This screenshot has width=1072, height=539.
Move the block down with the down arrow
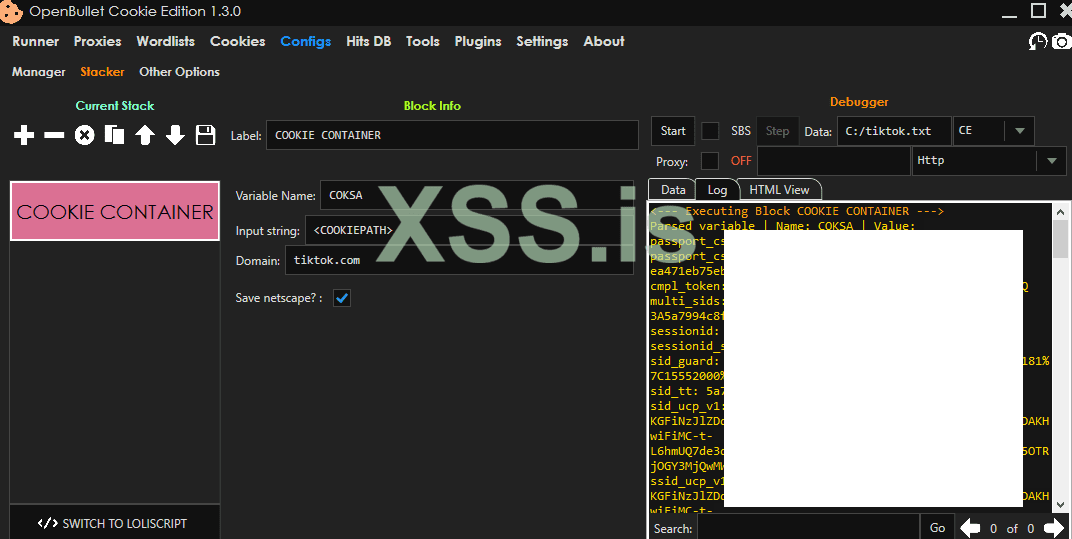[175, 135]
